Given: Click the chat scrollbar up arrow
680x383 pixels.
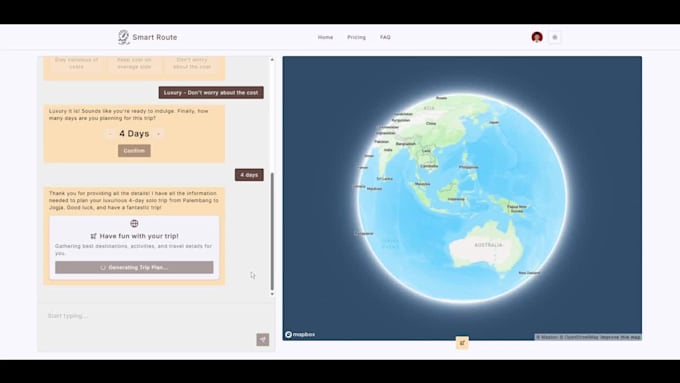Looking at the screenshot, I should coord(272,59).
